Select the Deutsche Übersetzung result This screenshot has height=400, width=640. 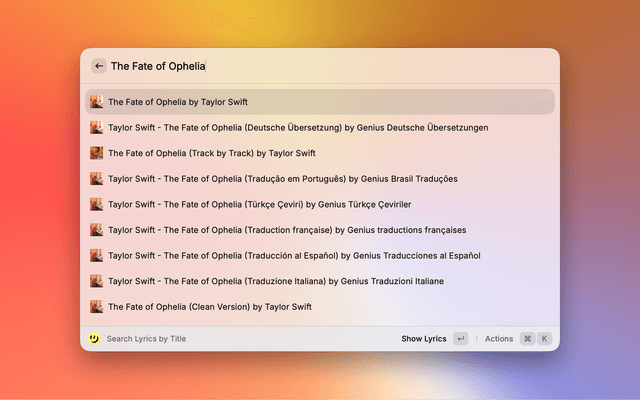(x=298, y=128)
